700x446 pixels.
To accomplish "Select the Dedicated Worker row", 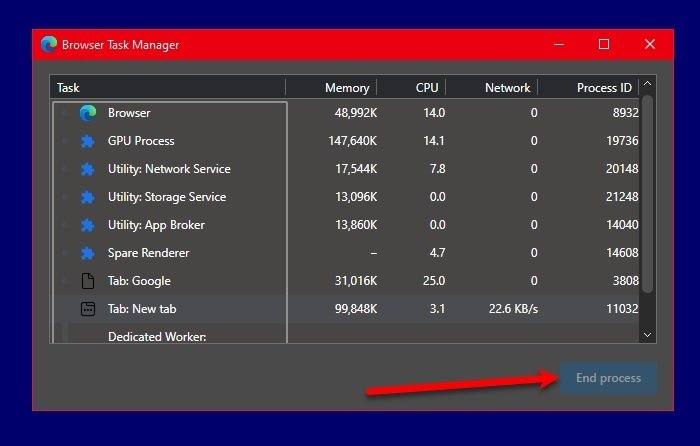I will (x=157, y=336).
